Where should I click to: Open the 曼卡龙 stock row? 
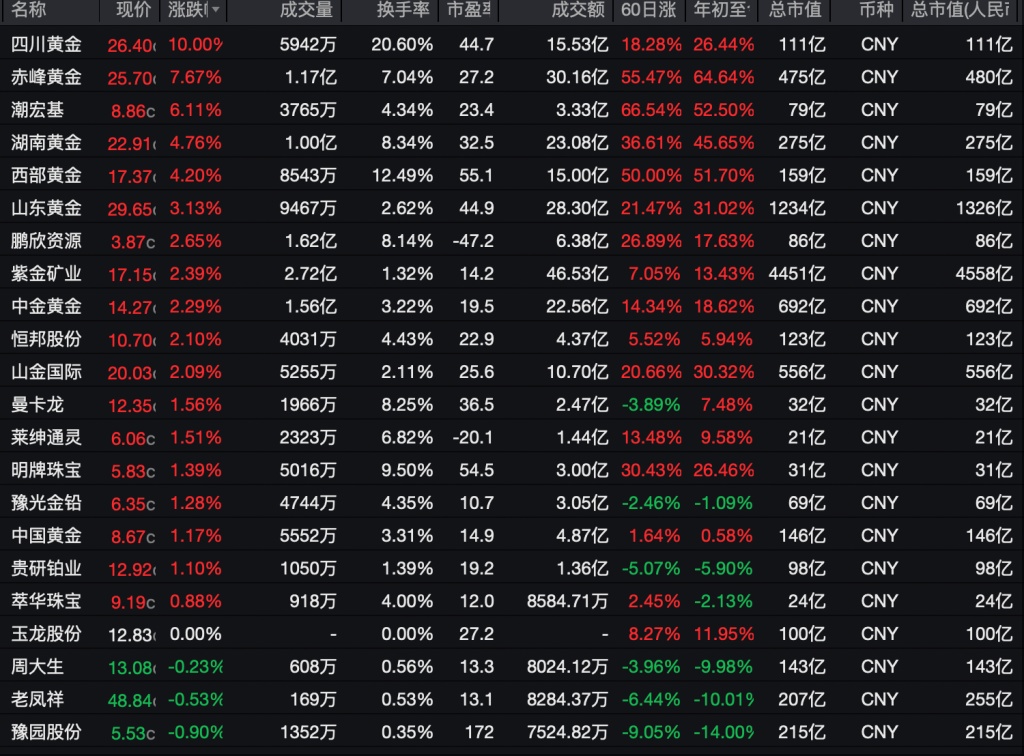[x=512, y=404]
